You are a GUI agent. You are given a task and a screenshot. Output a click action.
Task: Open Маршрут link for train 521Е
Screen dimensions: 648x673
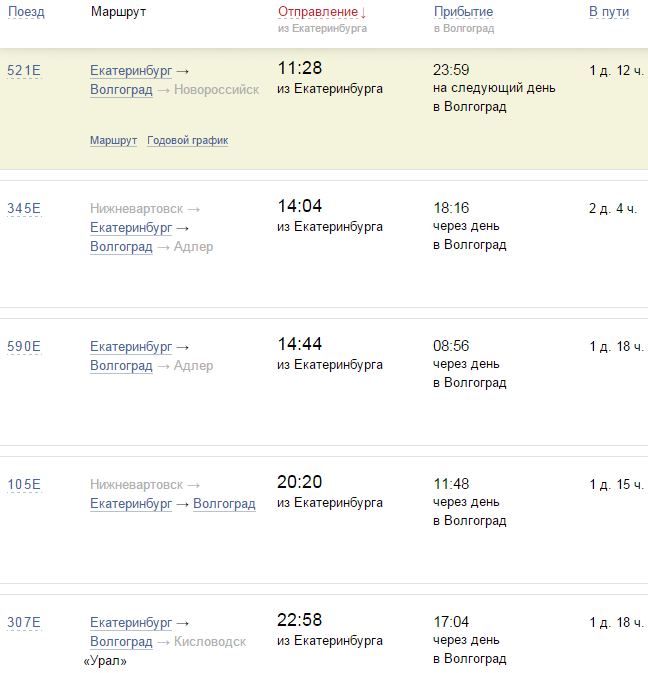[x=113, y=141]
